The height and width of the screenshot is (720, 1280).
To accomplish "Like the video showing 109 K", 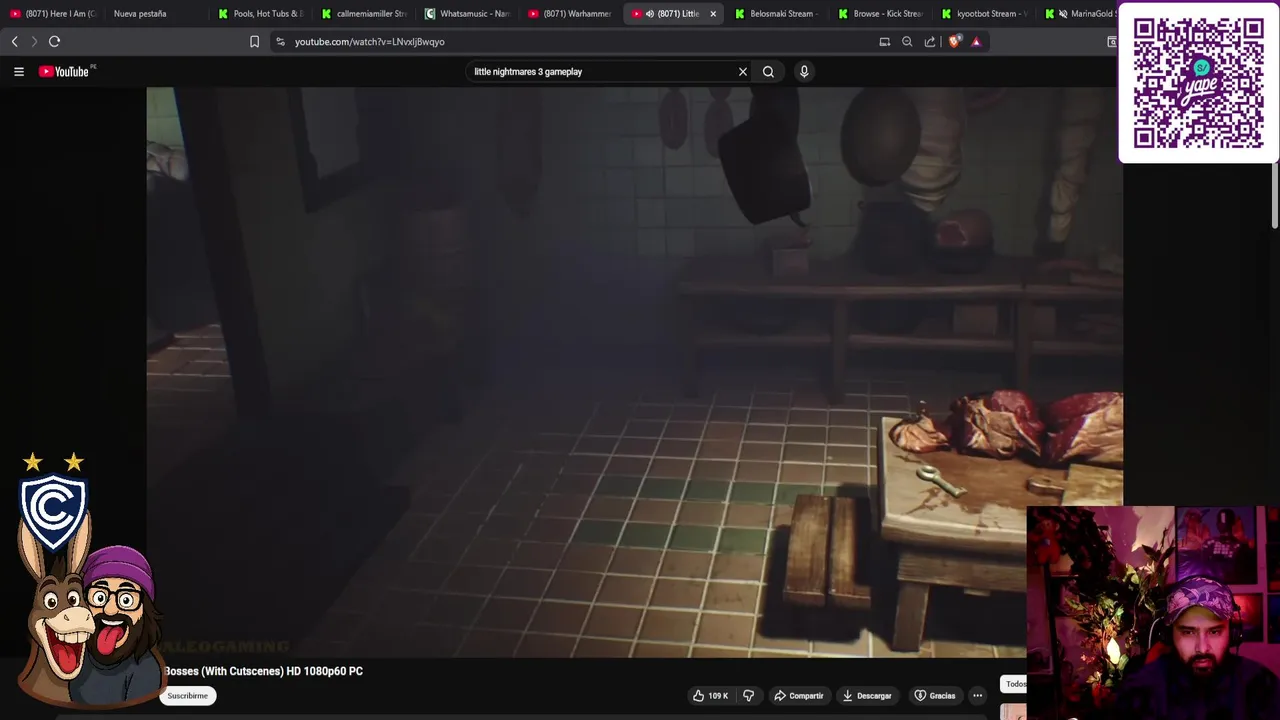I will [x=711, y=695].
